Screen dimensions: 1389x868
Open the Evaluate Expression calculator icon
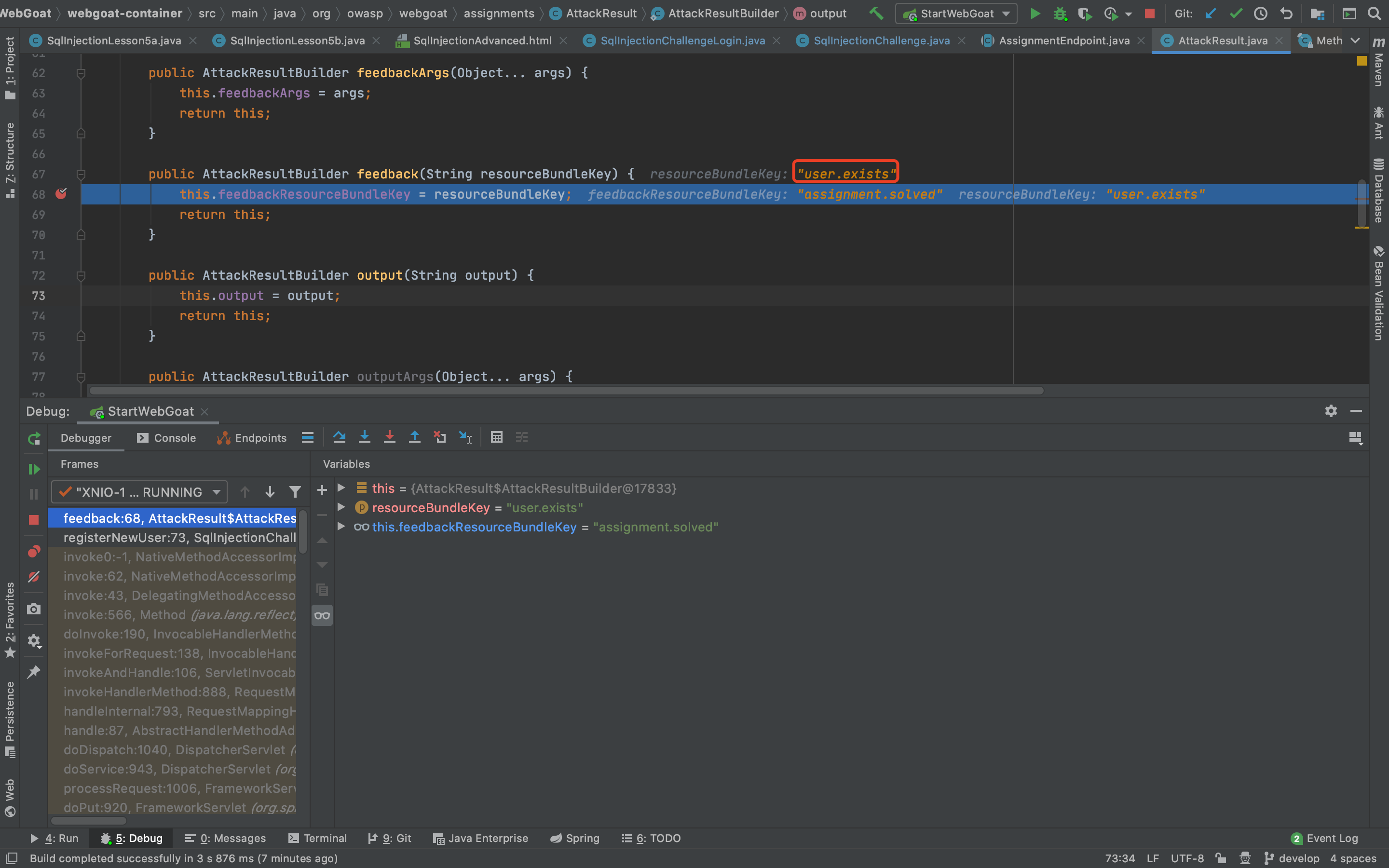click(x=496, y=437)
